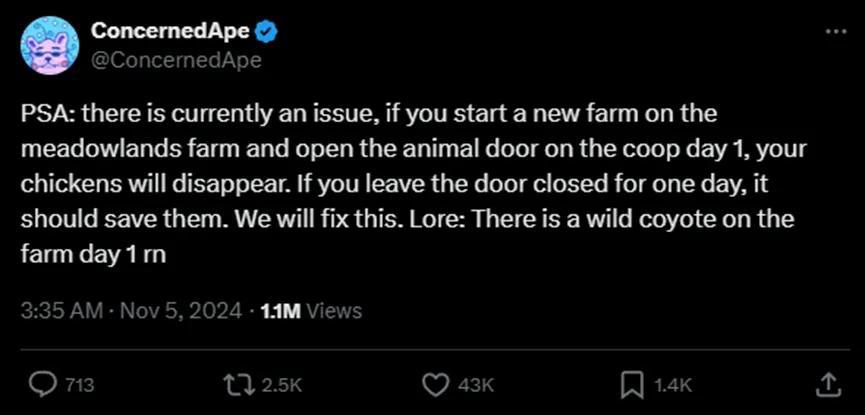Open ConcernedApe's profile avatar picture

[46, 45]
